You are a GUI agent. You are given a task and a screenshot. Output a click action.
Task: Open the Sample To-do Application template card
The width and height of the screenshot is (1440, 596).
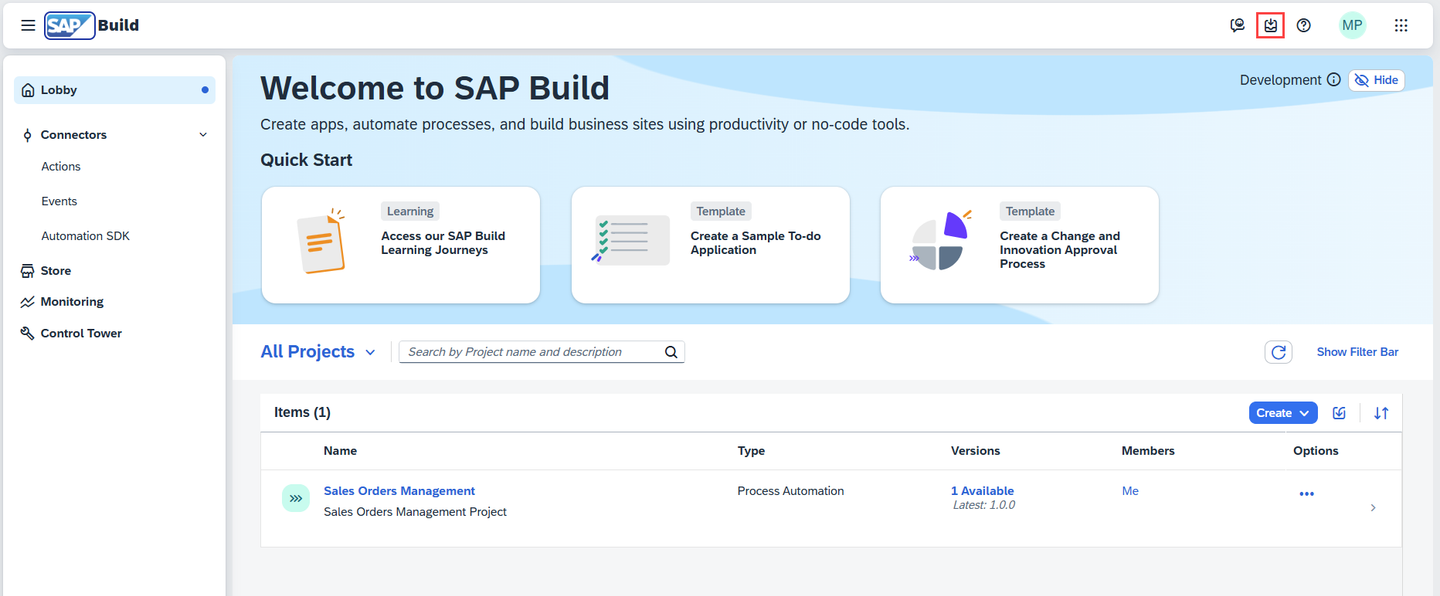pyautogui.click(x=710, y=245)
